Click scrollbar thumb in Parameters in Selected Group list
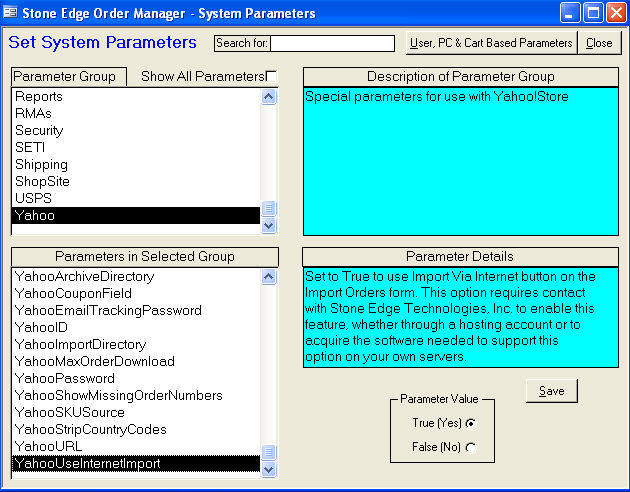 tap(269, 452)
